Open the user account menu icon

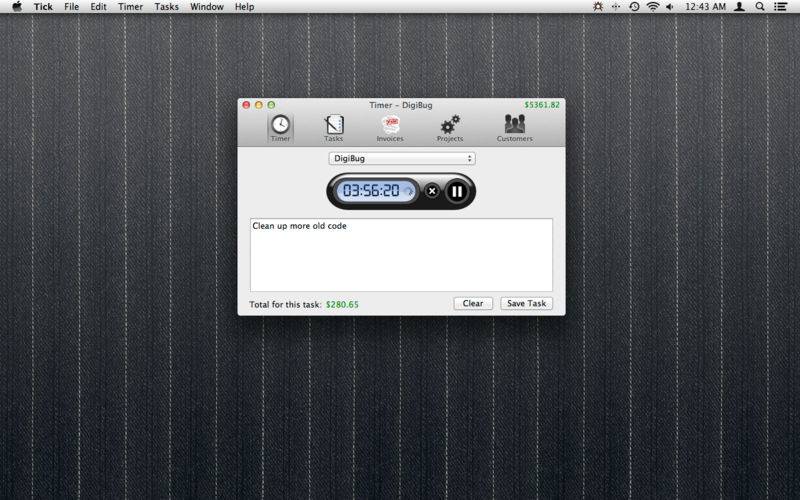(739, 7)
